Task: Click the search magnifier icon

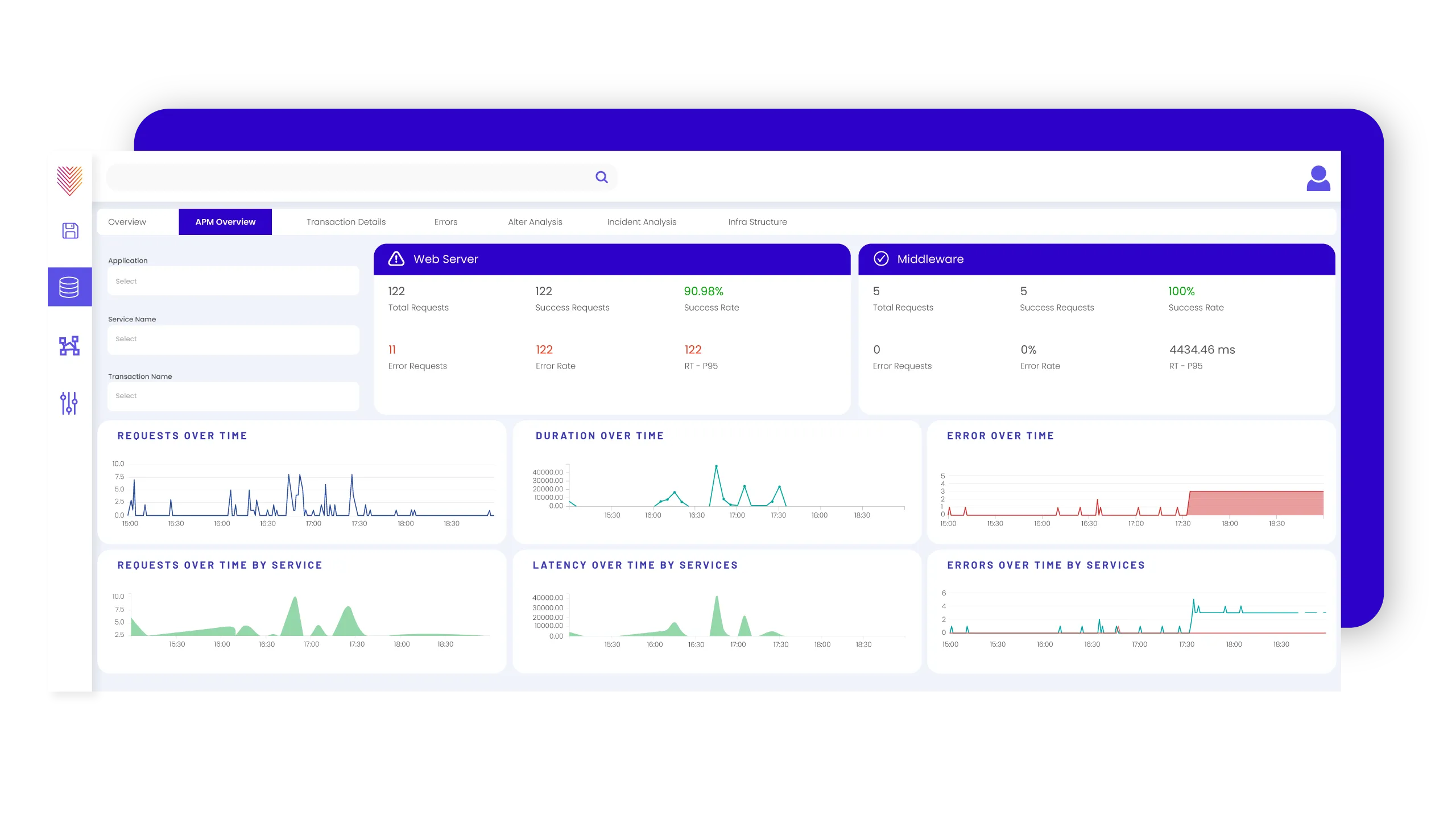Action: 601,177
